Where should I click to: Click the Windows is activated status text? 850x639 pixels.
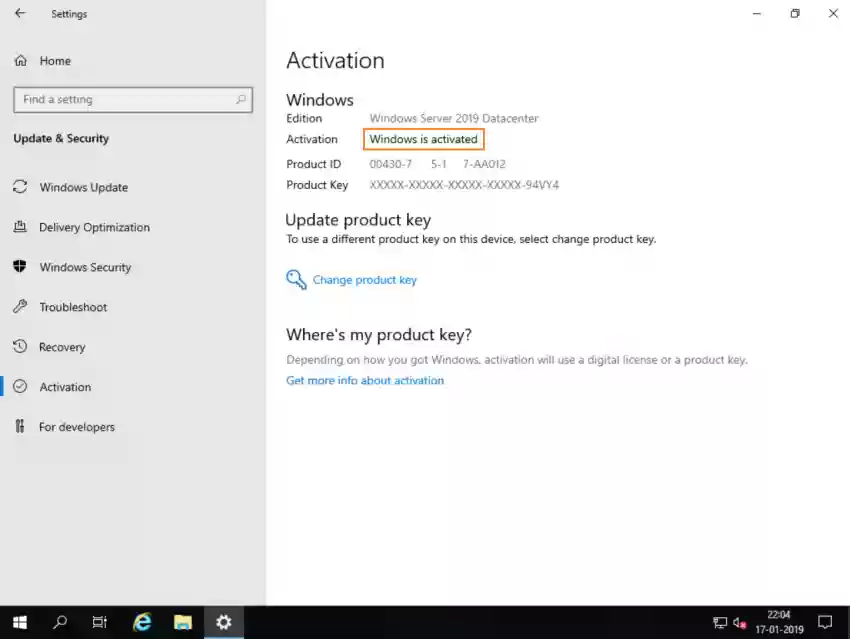(423, 139)
